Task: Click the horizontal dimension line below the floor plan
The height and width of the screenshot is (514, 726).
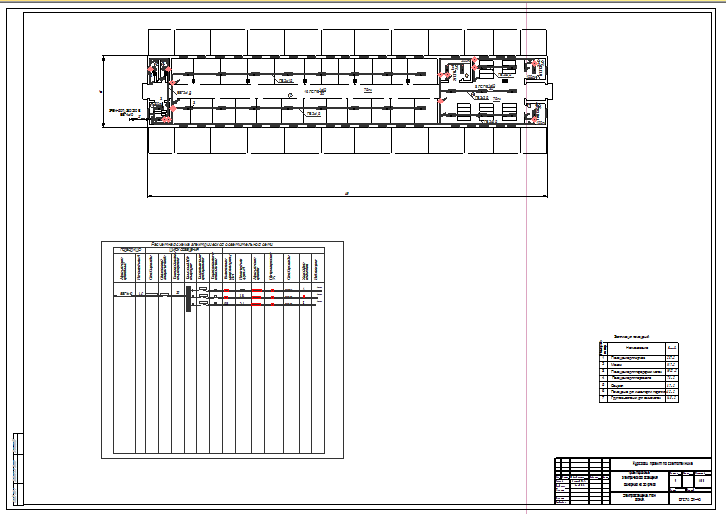Action: tap(347, 196)
